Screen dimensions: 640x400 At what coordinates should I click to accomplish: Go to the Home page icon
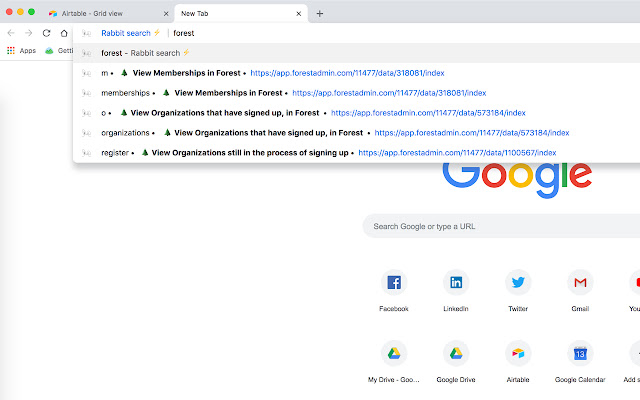(64, 33)
